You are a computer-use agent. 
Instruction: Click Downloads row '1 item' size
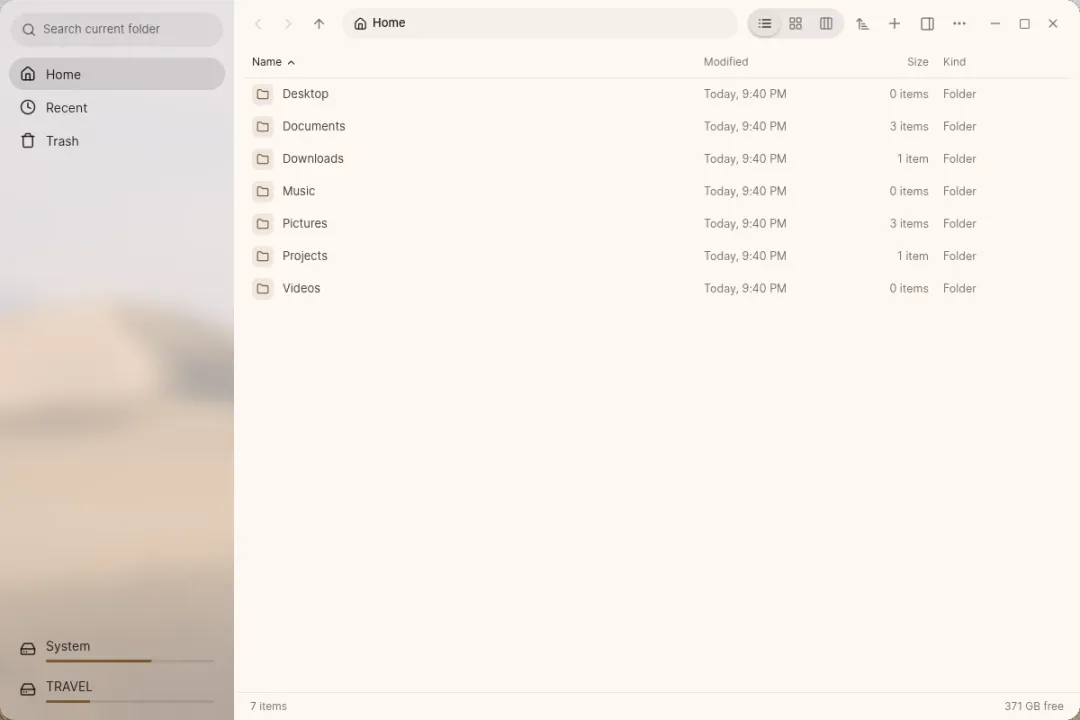(912, 158)
